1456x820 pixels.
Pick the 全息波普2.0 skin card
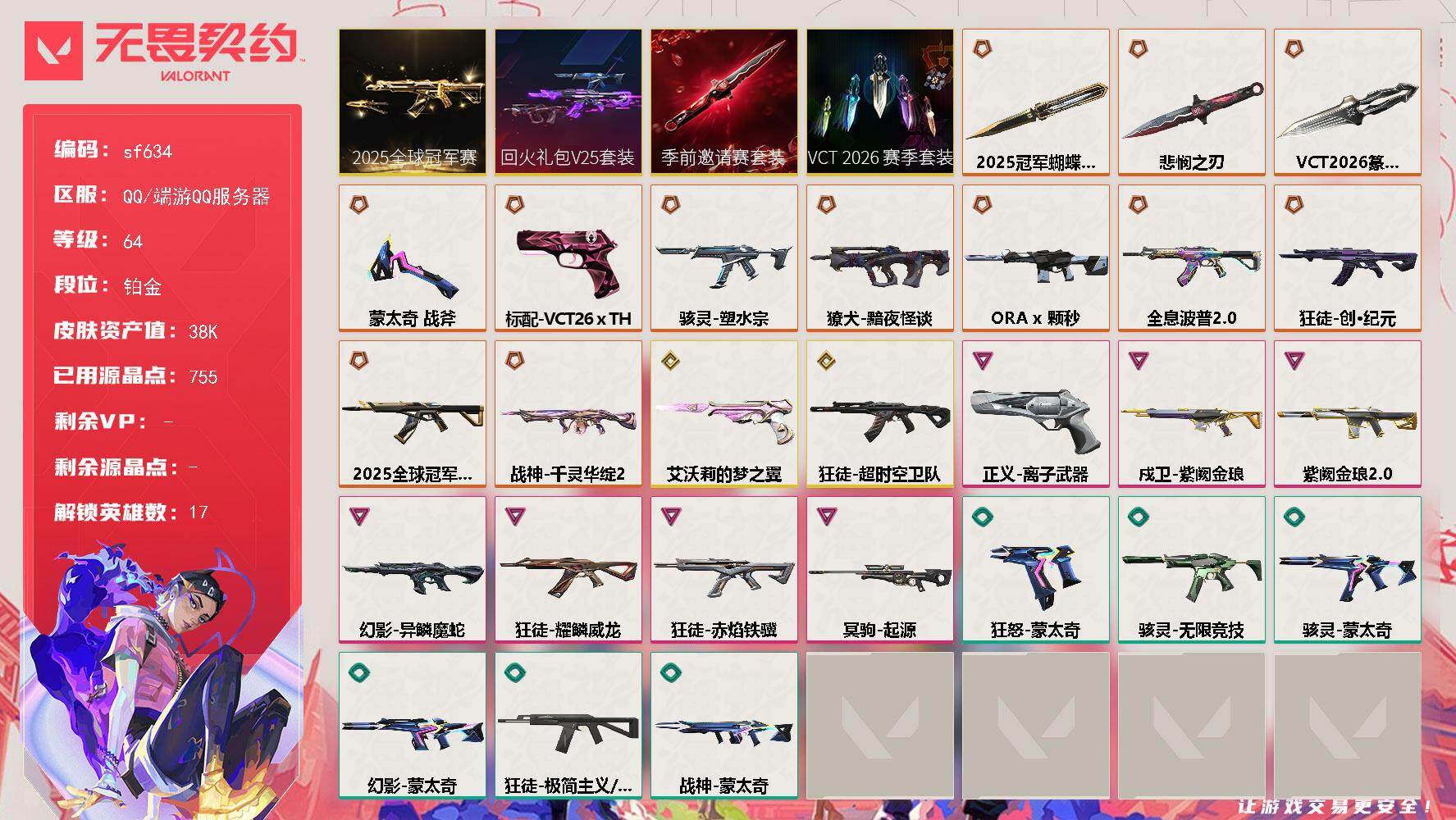coord(1192,258)
